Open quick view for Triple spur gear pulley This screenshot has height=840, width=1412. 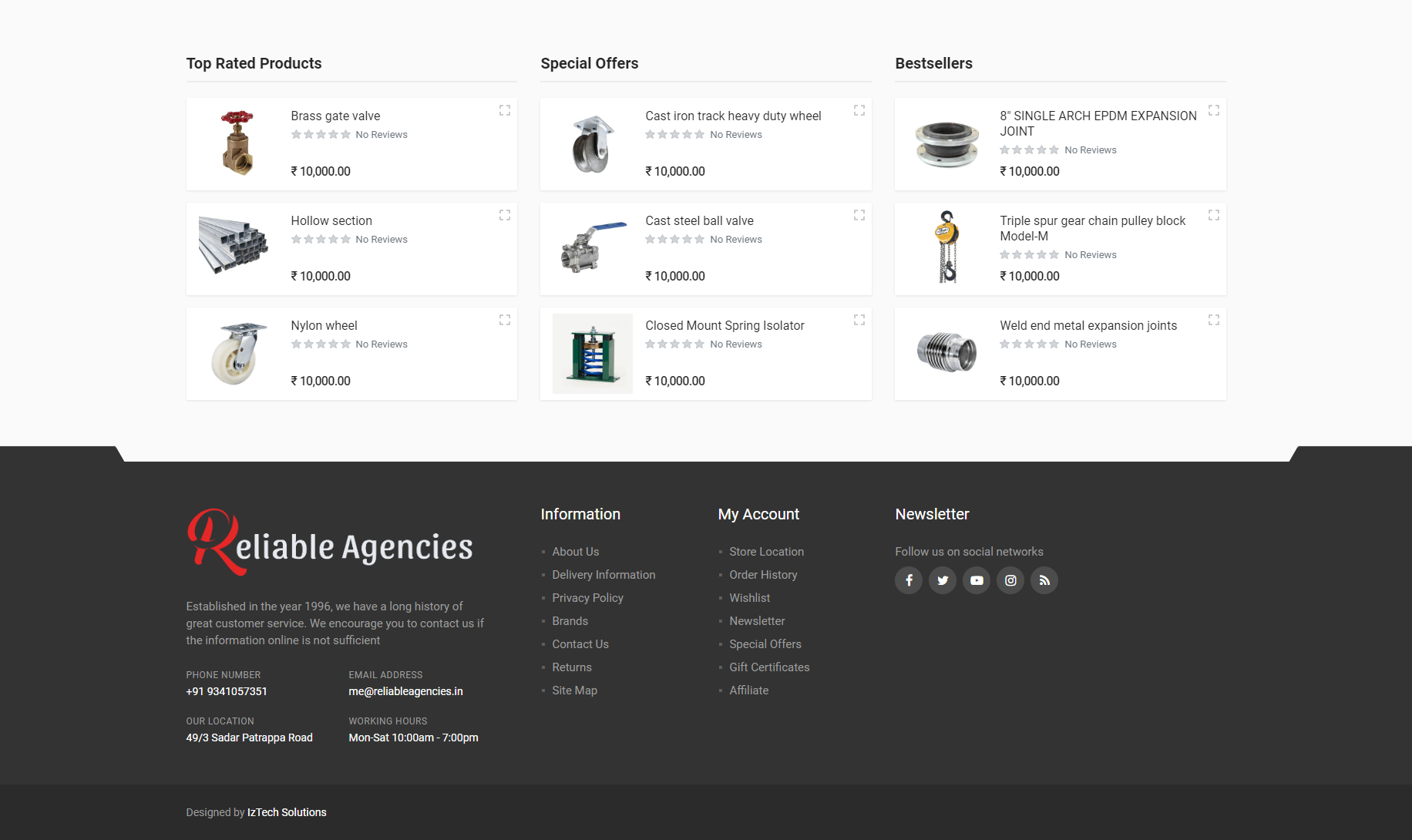click(1214, 215)
